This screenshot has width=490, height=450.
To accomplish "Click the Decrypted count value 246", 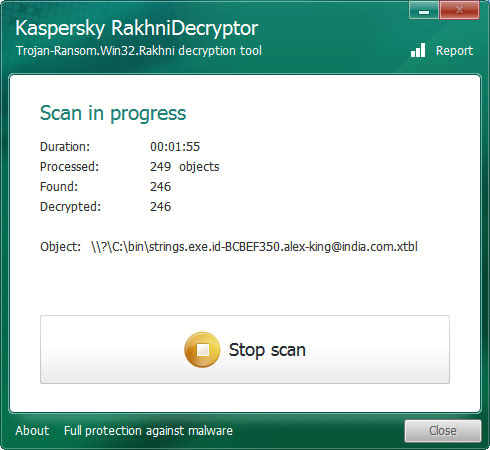I will pyautogui.click(x=161, y=207).
